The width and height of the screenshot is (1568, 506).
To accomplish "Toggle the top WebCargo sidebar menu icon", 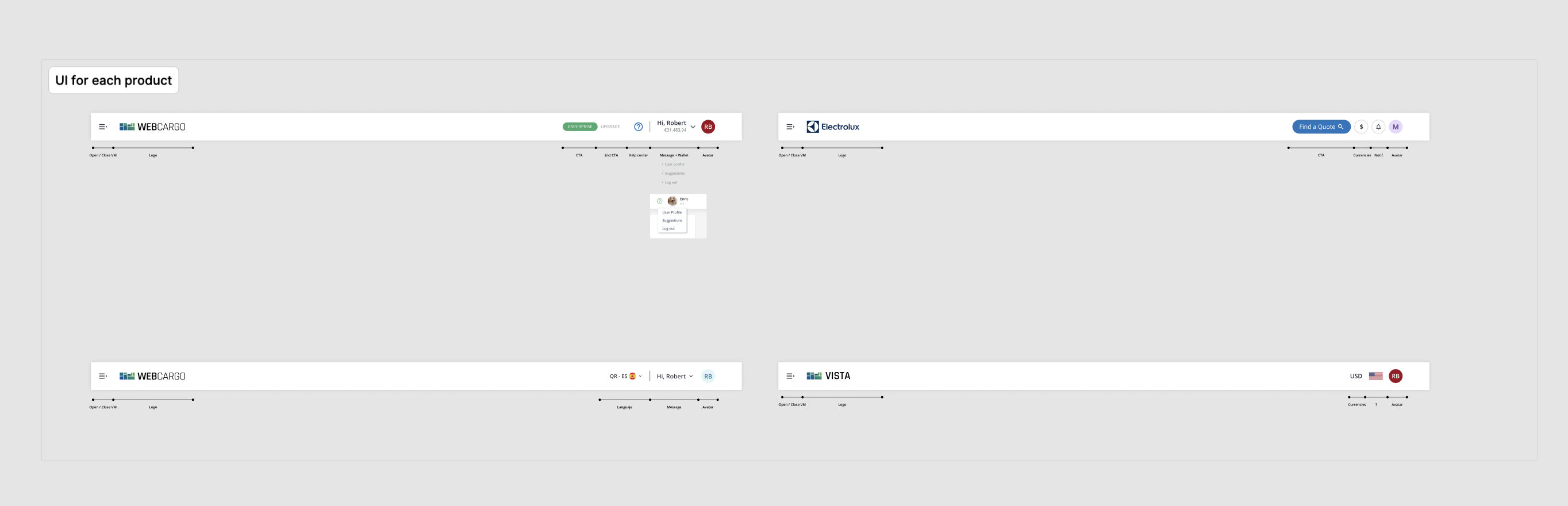I will point(103,126).
